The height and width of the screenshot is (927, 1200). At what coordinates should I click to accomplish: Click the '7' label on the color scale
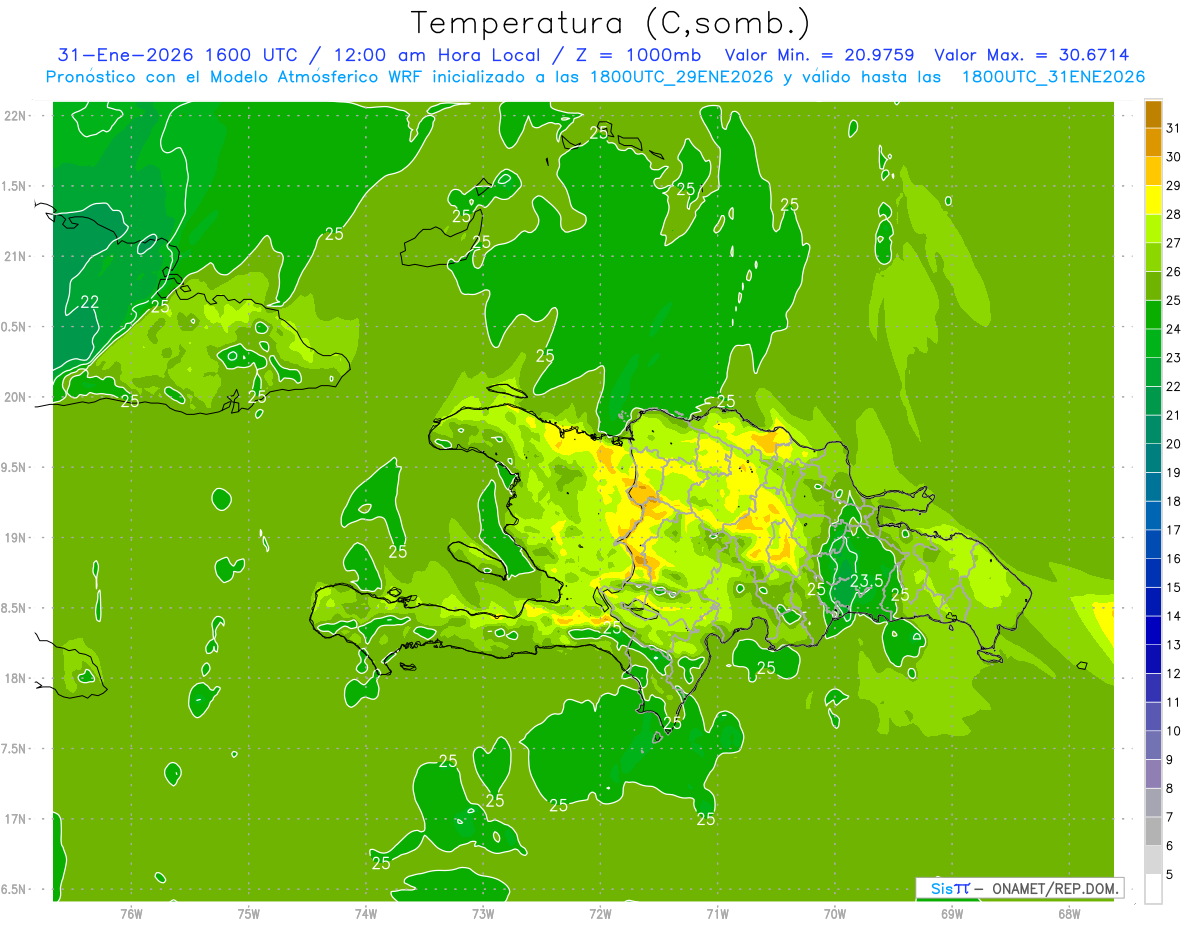pyautogui.click(x=1170, y=817)
